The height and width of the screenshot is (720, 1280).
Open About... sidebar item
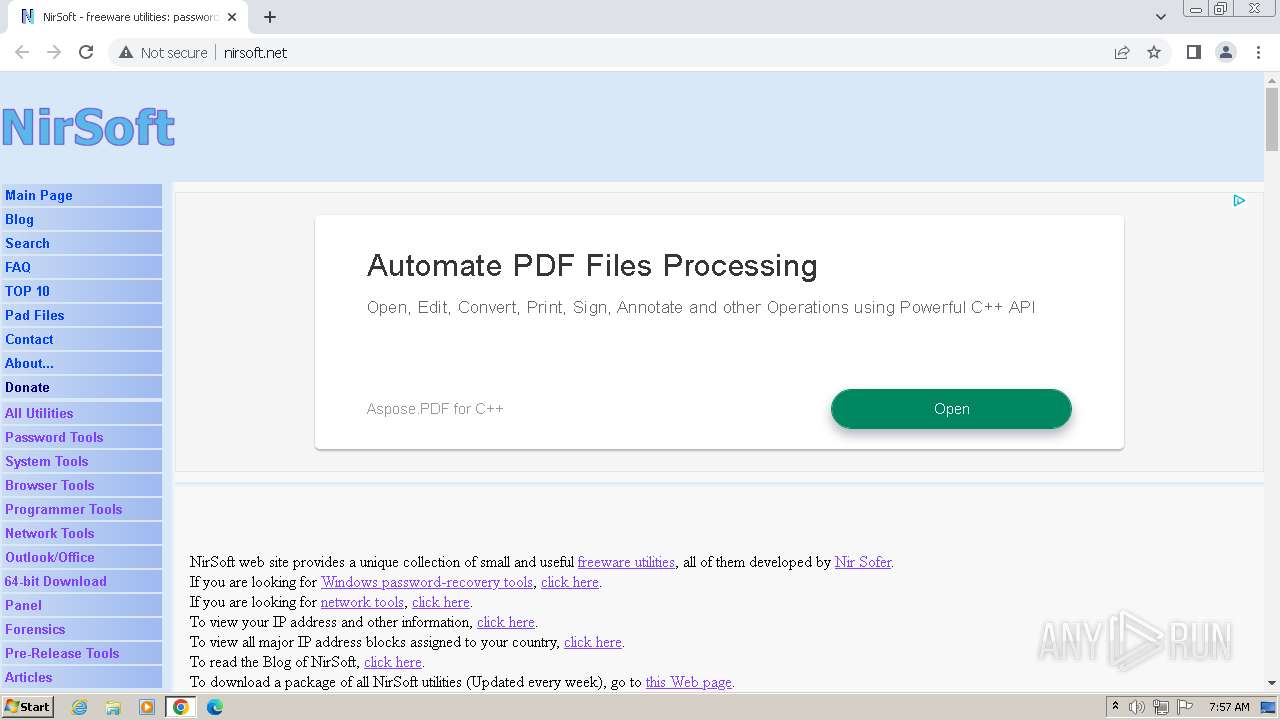coord(81,363)
